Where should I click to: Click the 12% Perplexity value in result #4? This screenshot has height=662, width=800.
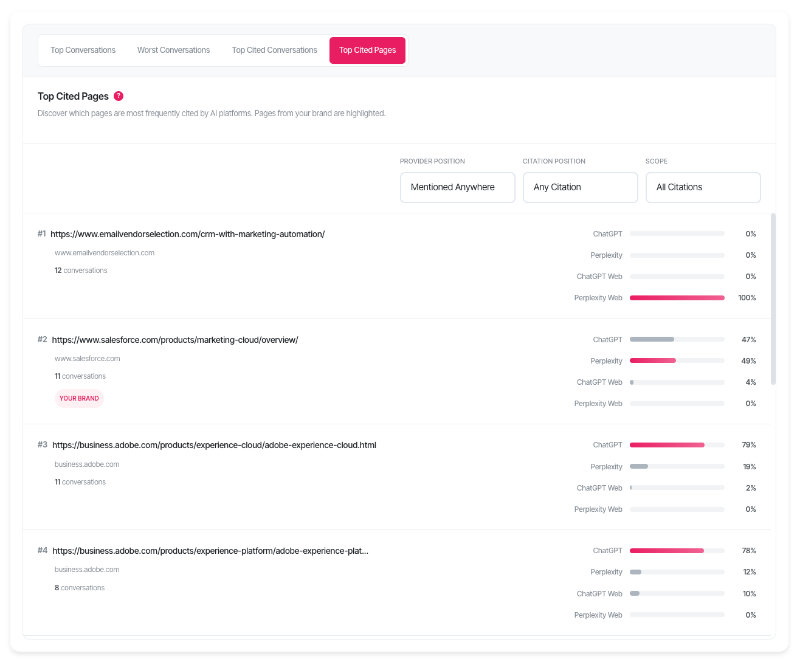tap(749, 572)
